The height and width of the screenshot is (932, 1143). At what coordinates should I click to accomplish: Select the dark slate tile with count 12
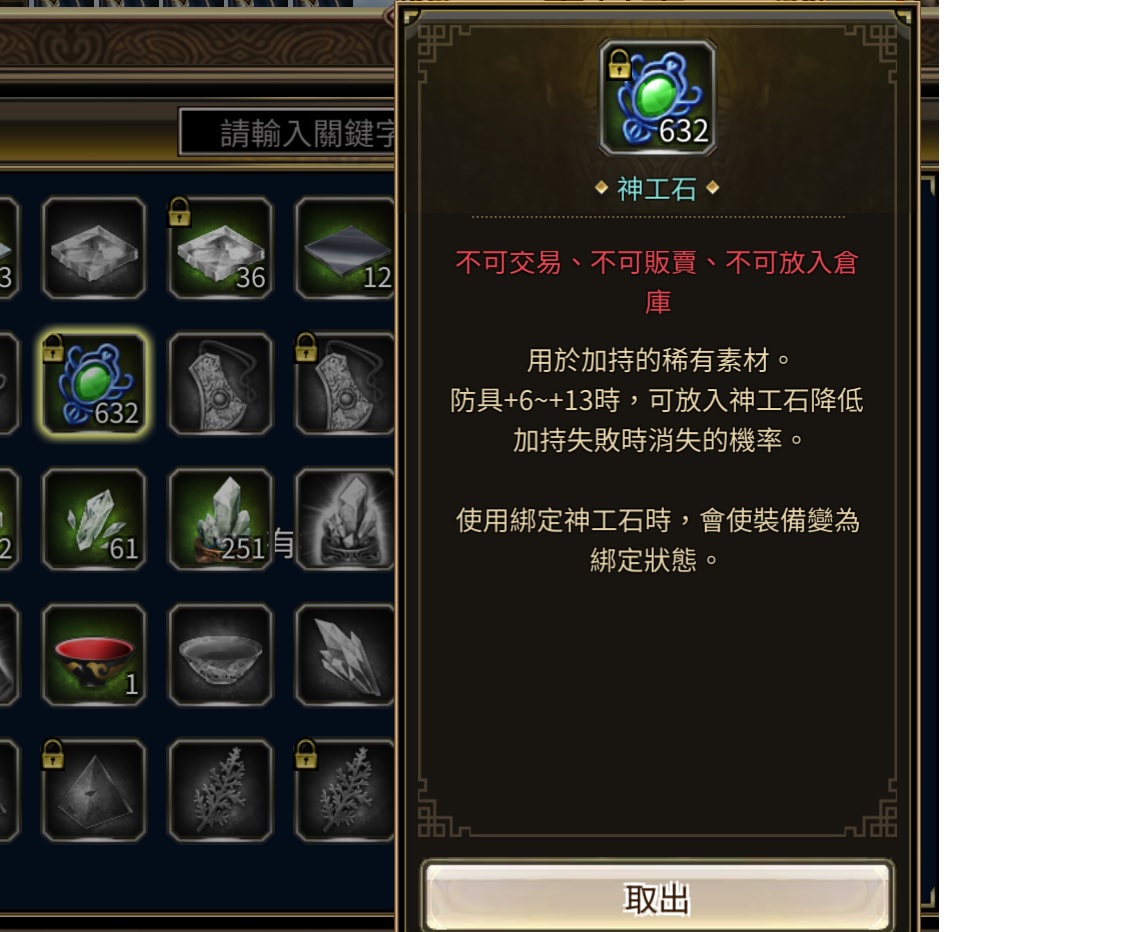click(x=346, y=248)
